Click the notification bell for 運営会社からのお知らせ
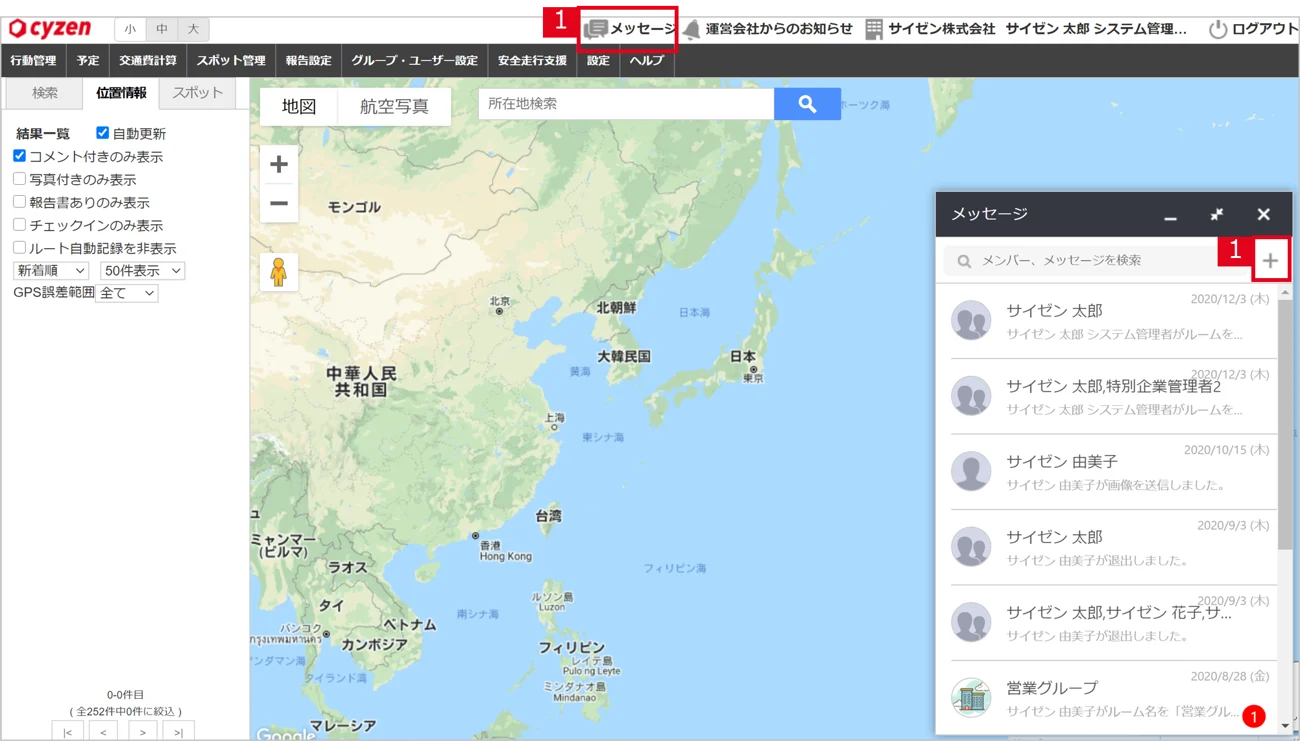Screen dimensions: 1300x741 (x=691, y=29)
